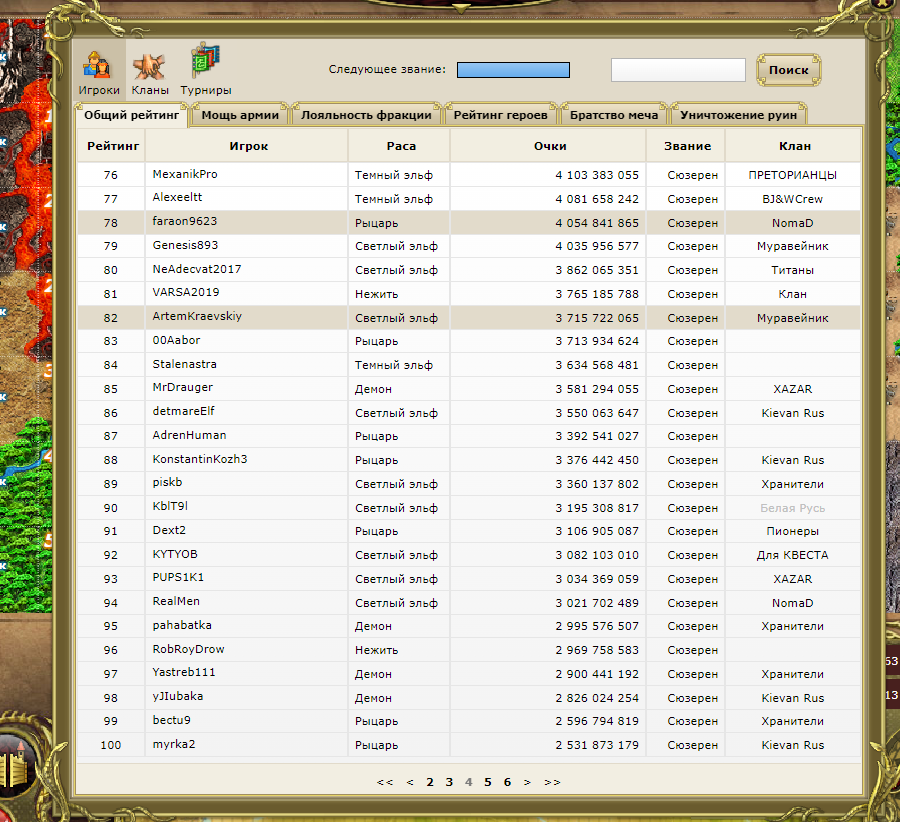Jump to first page with << arrow

pos(385,782)
